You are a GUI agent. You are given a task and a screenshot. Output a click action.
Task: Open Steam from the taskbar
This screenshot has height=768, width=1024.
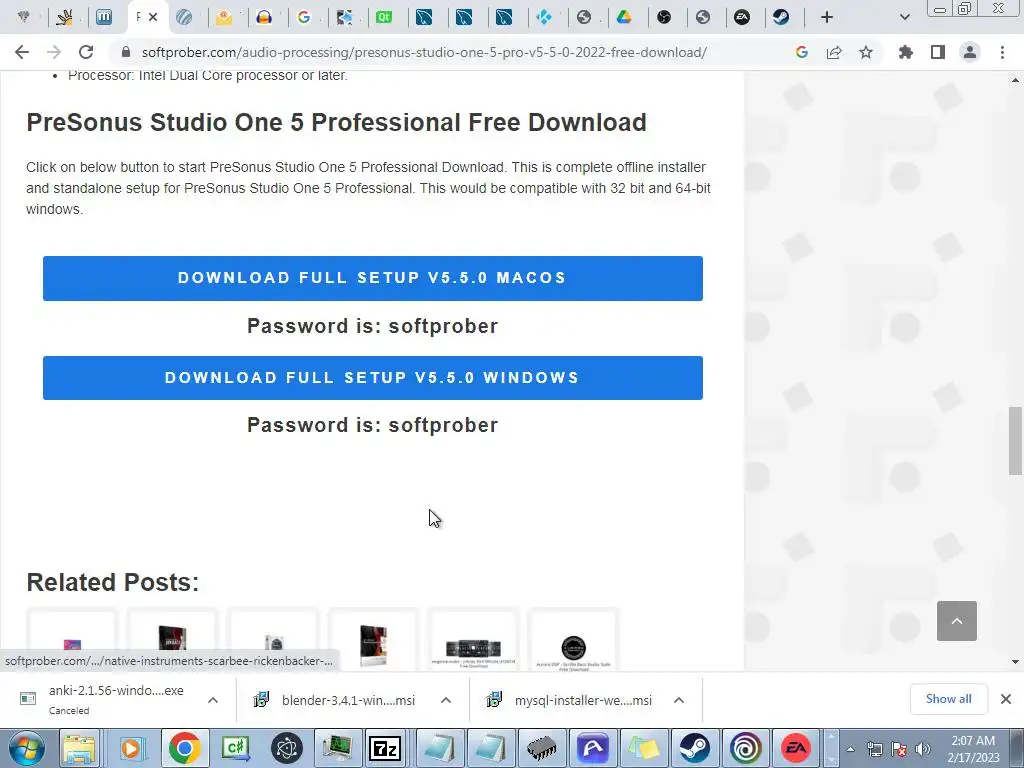(x=695, y=748)
